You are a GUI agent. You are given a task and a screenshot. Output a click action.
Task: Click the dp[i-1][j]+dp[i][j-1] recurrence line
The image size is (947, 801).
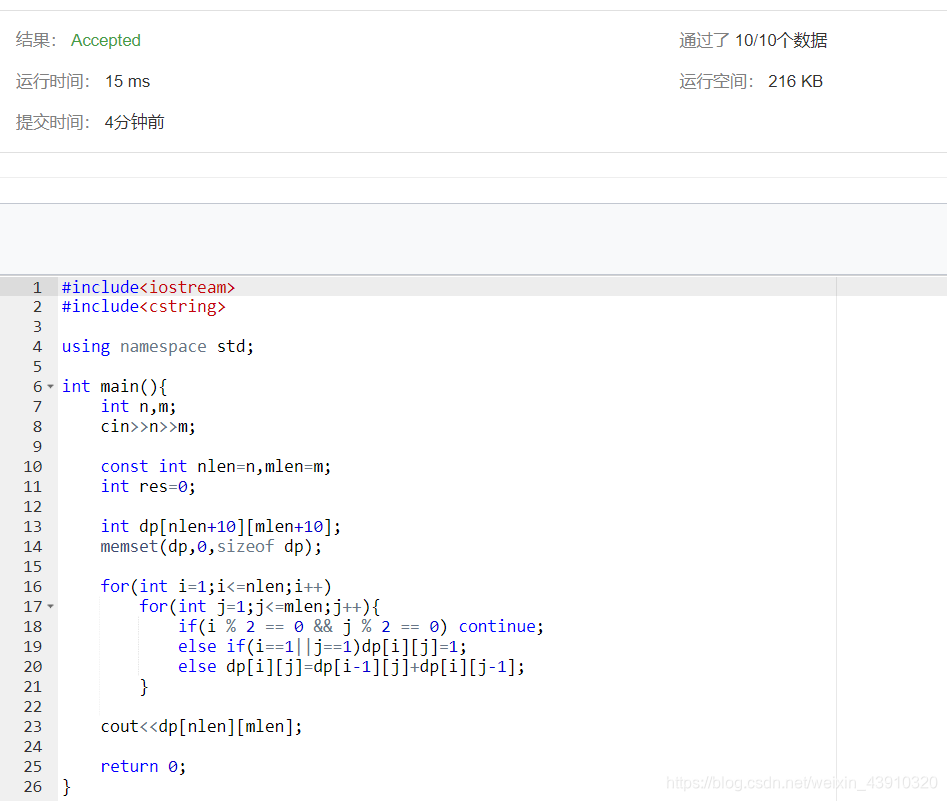pyautogui.click(x=351, y=666)
